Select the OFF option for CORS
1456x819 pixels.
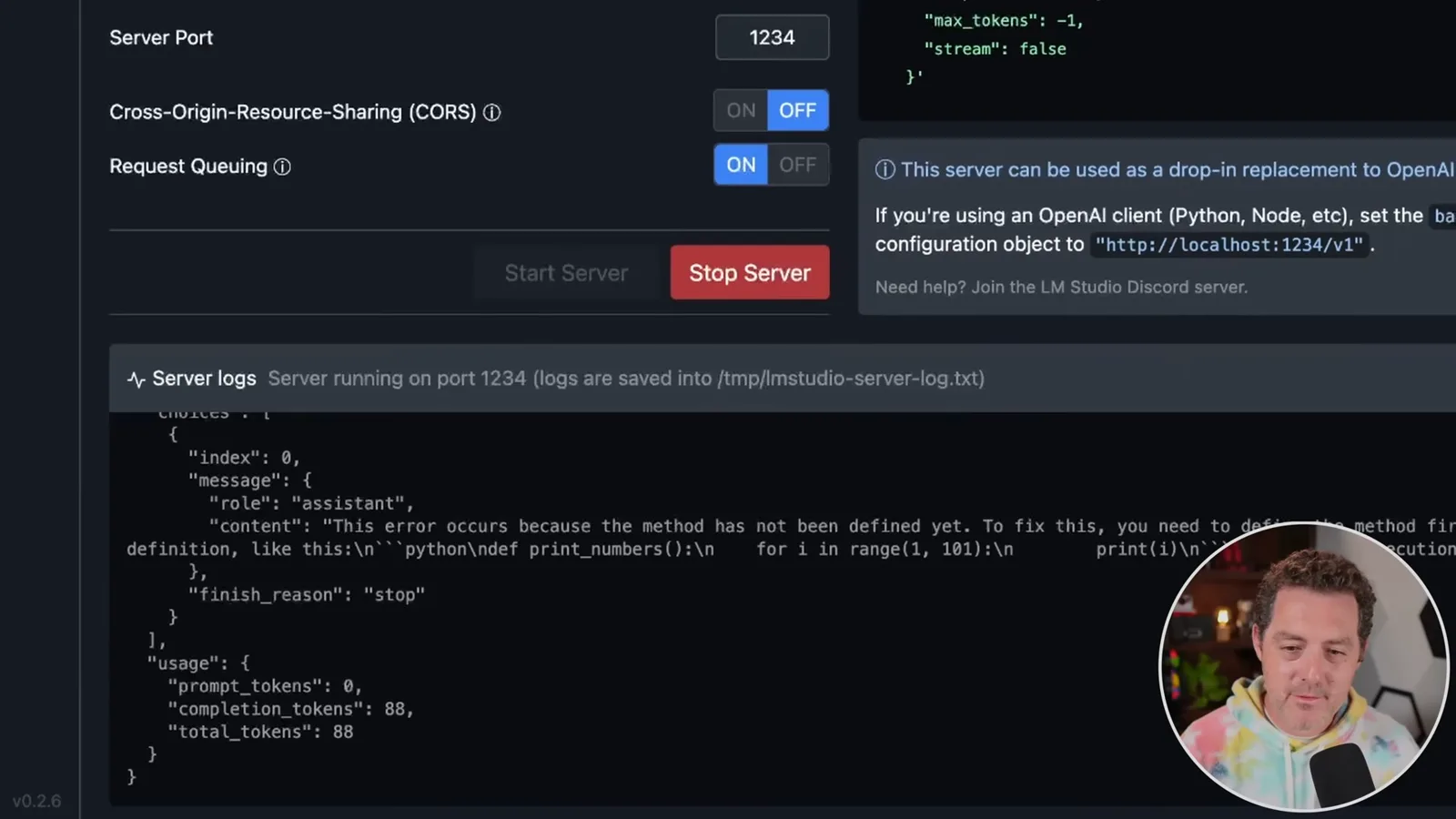pyautogui.click(x=798, y=110)
